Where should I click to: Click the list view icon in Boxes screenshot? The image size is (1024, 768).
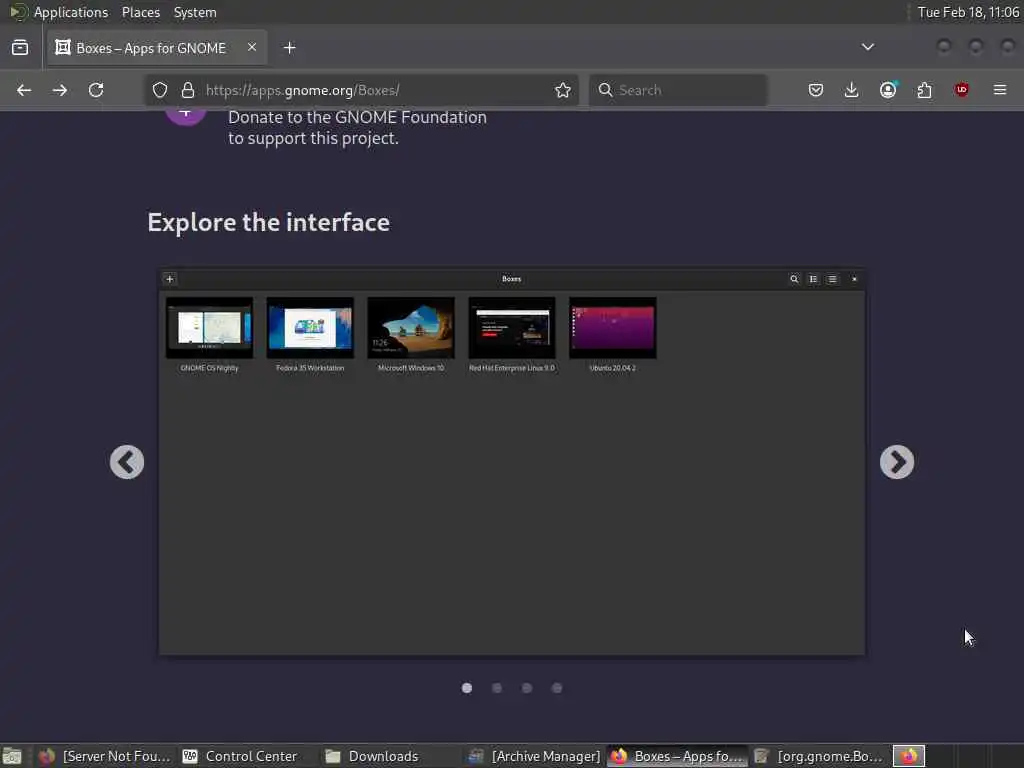[813, 279]
